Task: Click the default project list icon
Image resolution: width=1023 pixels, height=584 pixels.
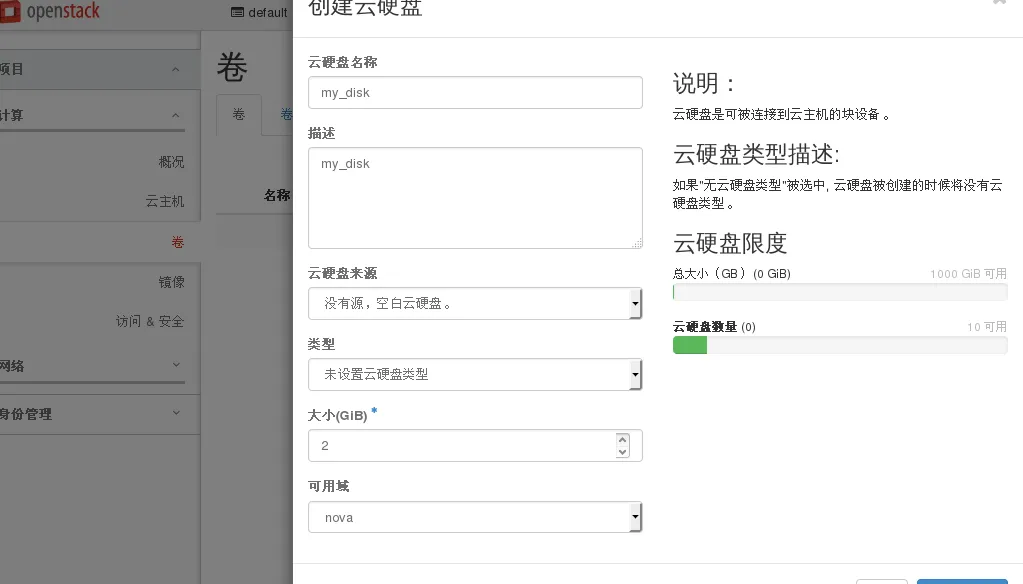Action: click(x=237, y=13)
